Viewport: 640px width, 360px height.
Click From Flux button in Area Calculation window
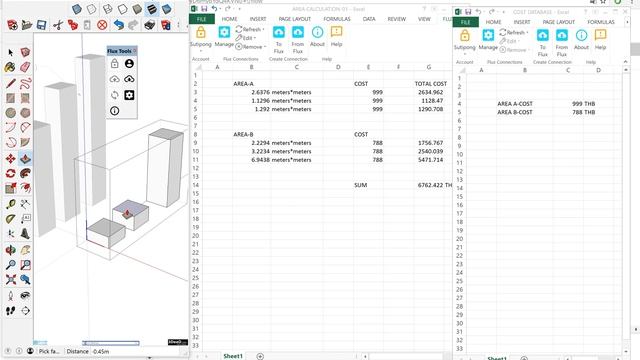pyautogui.click(x=298, y=40)
